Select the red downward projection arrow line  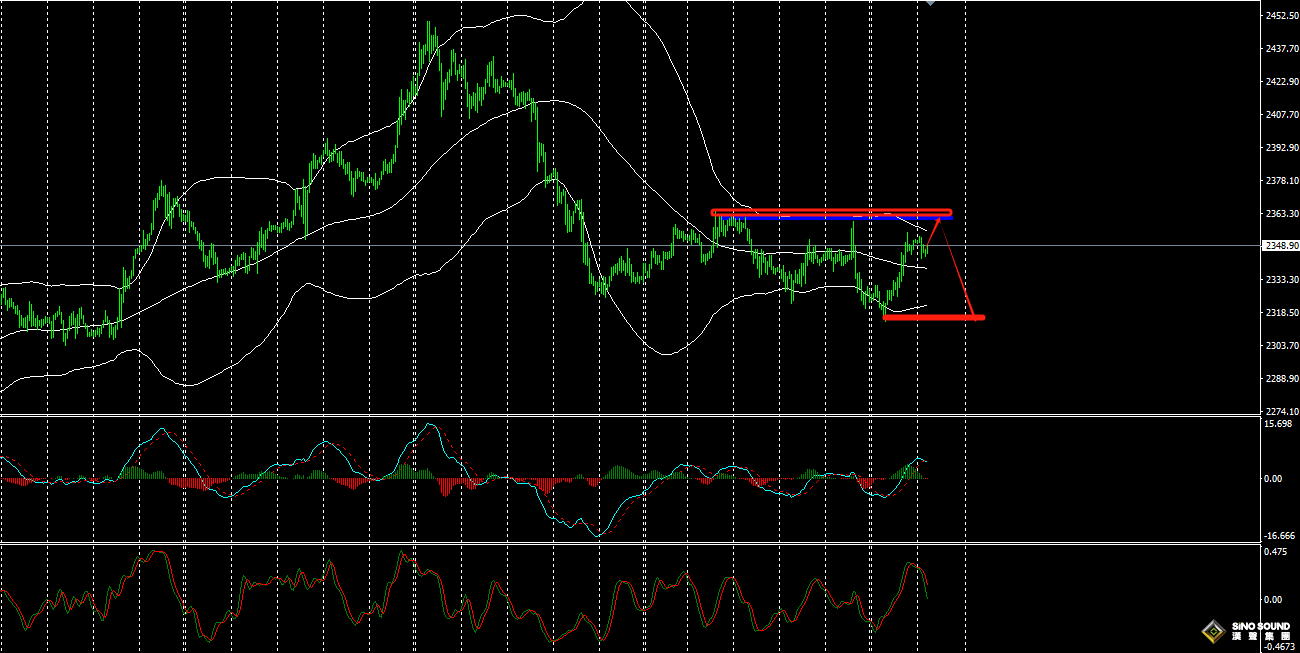point(958,270)
